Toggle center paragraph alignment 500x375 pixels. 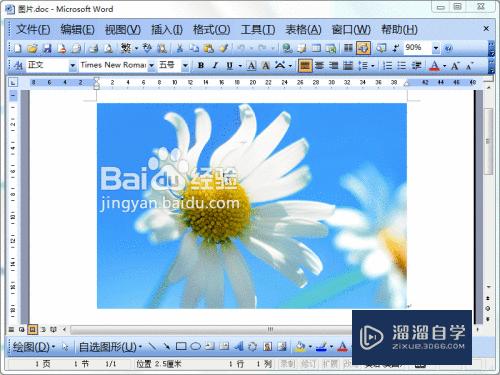319,66
